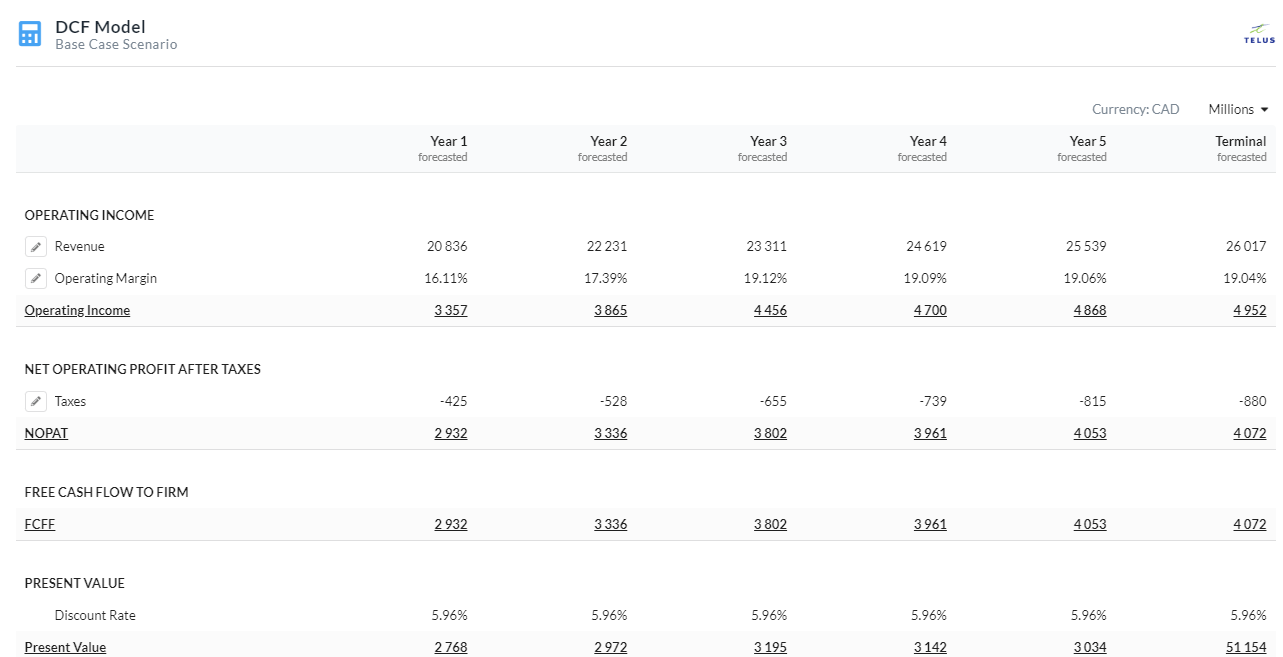The width and height of the screenshot is (1283, 657).
Task: Click Terminal Present Value 51 154
Action: point(1245,648)
